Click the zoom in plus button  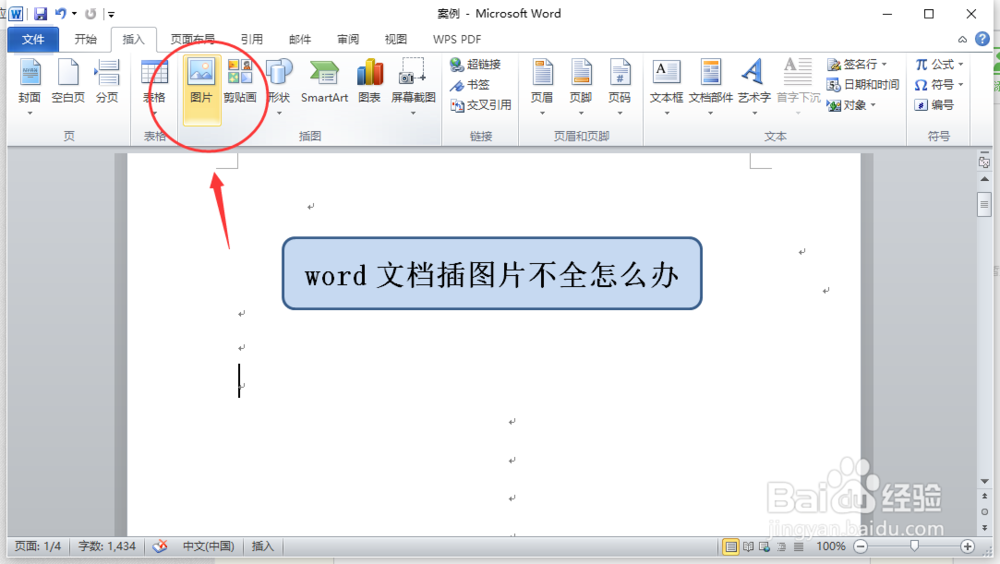point(967,546)
